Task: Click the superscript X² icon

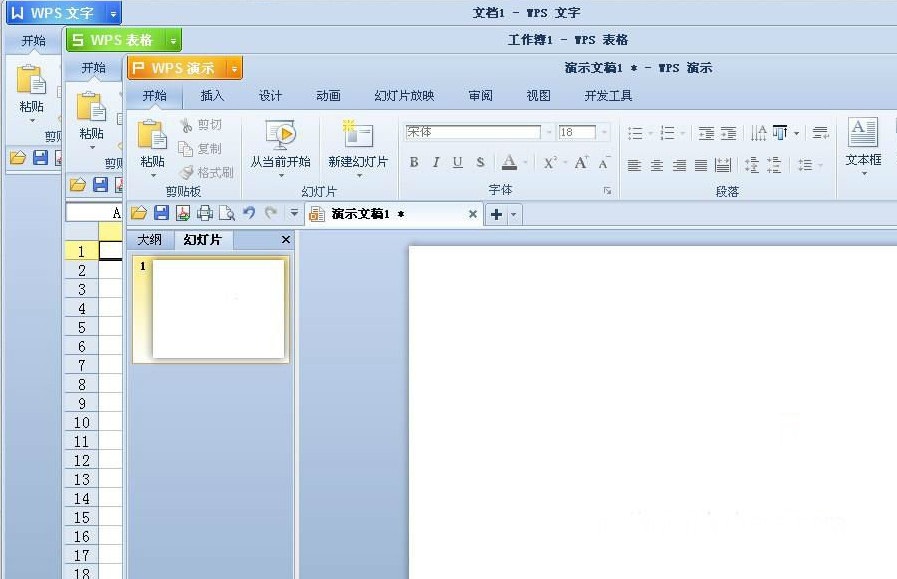Action: [550, 162]
